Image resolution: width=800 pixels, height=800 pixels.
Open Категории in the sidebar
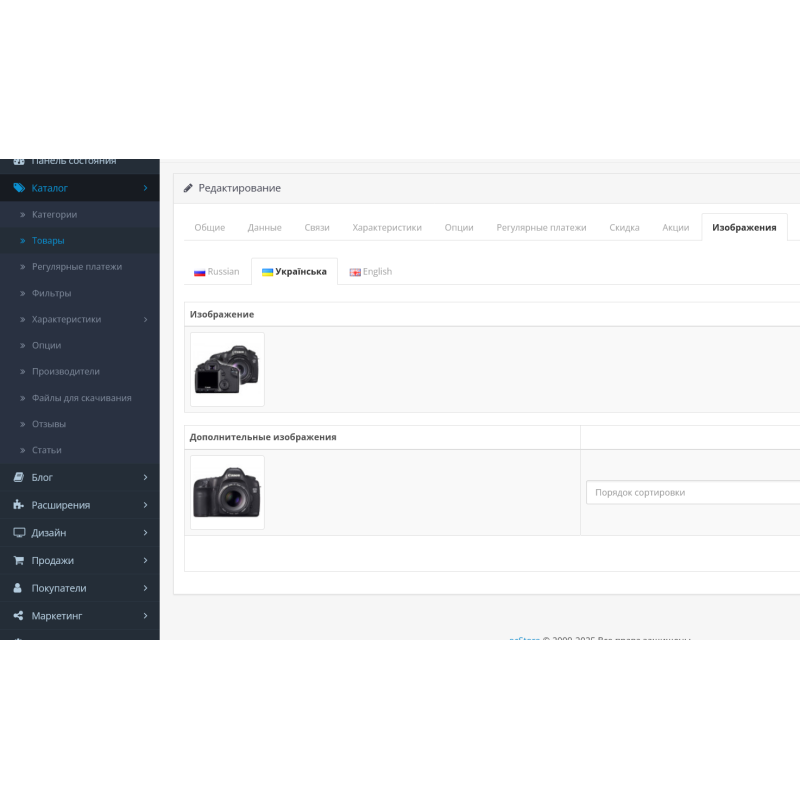coord(54,215)
